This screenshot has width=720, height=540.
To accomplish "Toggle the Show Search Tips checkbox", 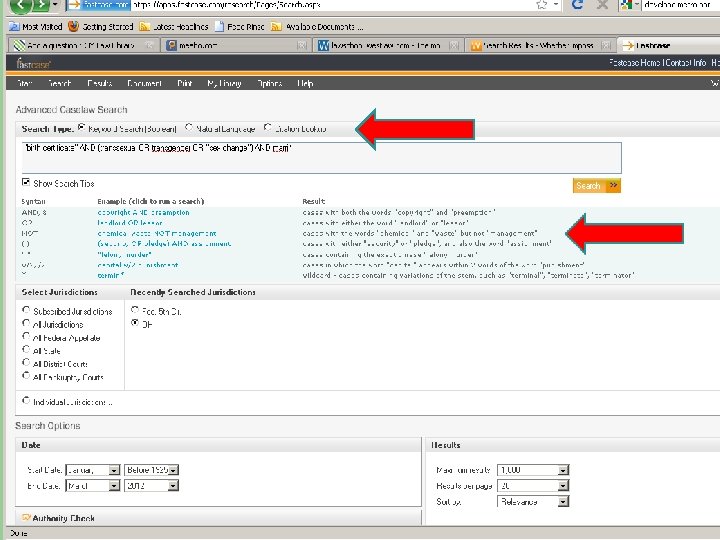I will coord(26,182).
